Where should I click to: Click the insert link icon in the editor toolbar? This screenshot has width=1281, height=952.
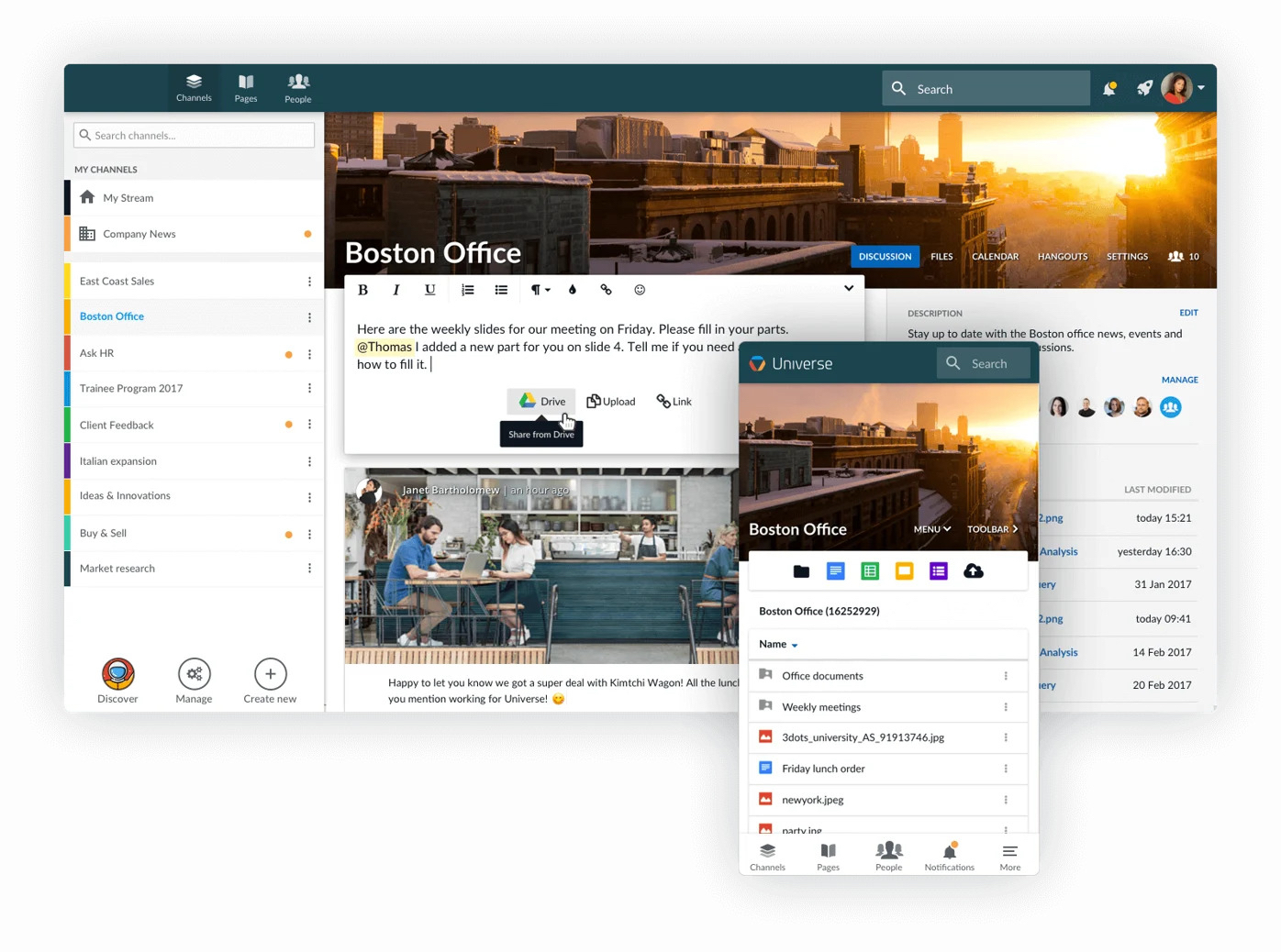pyautogui.click(x=606, y=290)
